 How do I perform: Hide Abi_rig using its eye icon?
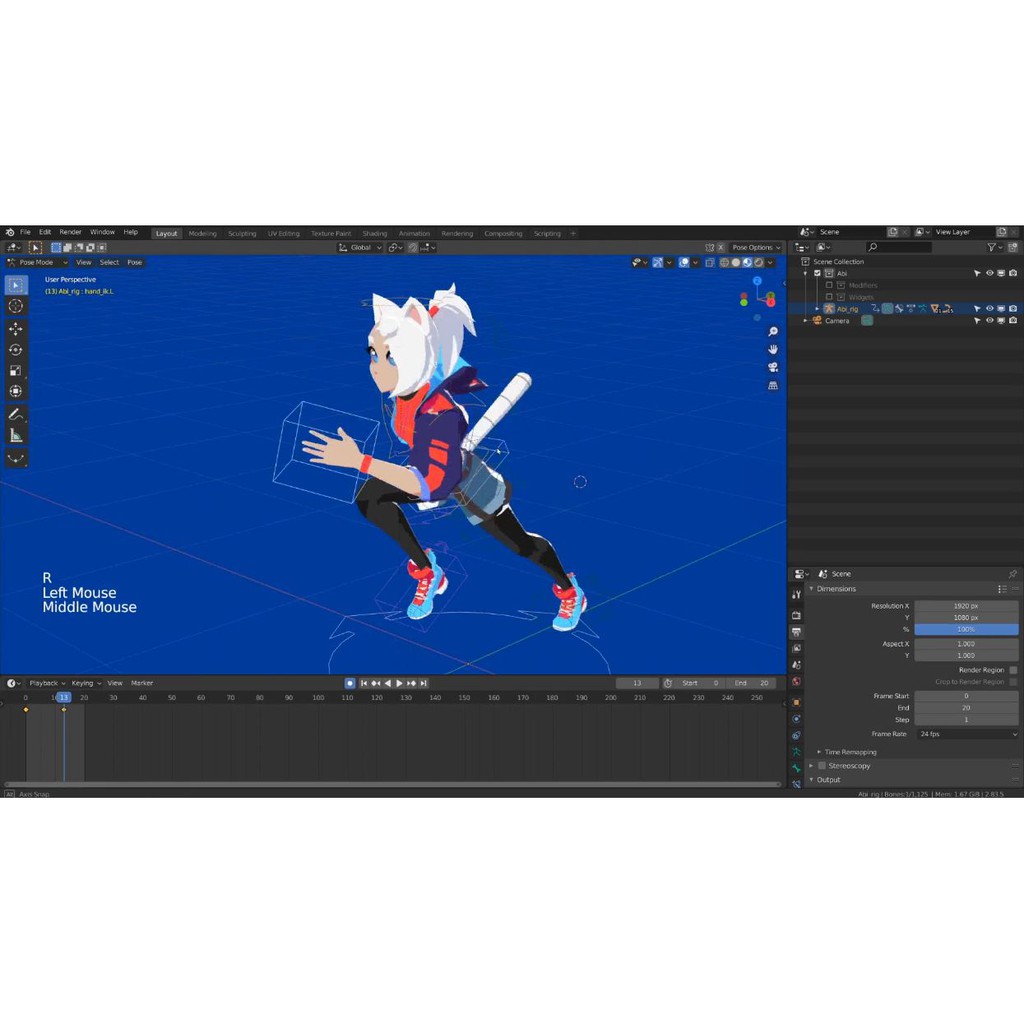(990, 309)
